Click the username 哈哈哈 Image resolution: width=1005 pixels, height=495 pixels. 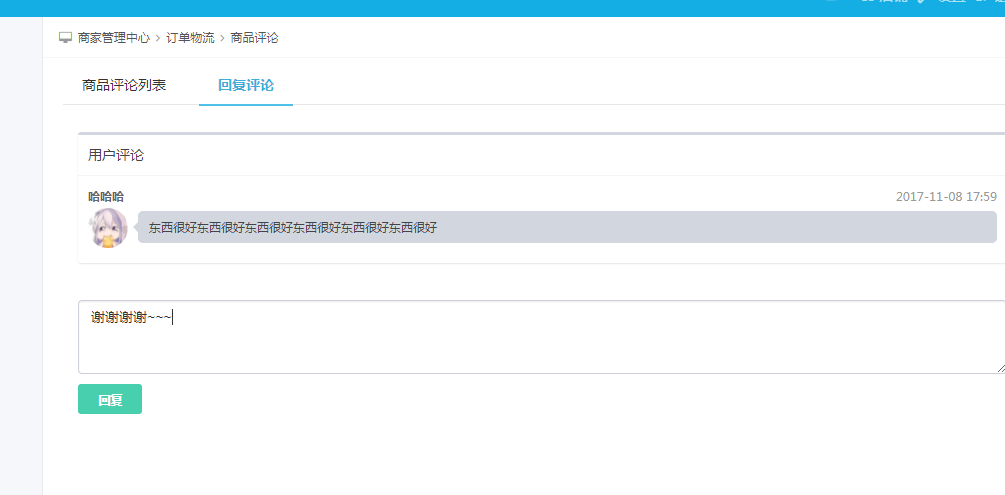(106, 197)
